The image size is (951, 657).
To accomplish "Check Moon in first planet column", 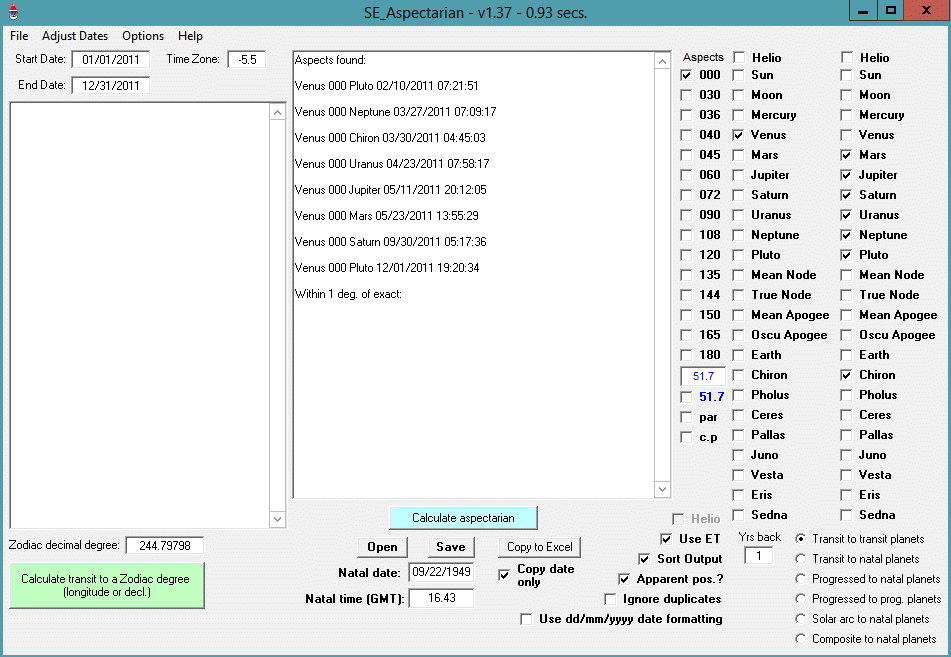I will [x=738, y=95].
